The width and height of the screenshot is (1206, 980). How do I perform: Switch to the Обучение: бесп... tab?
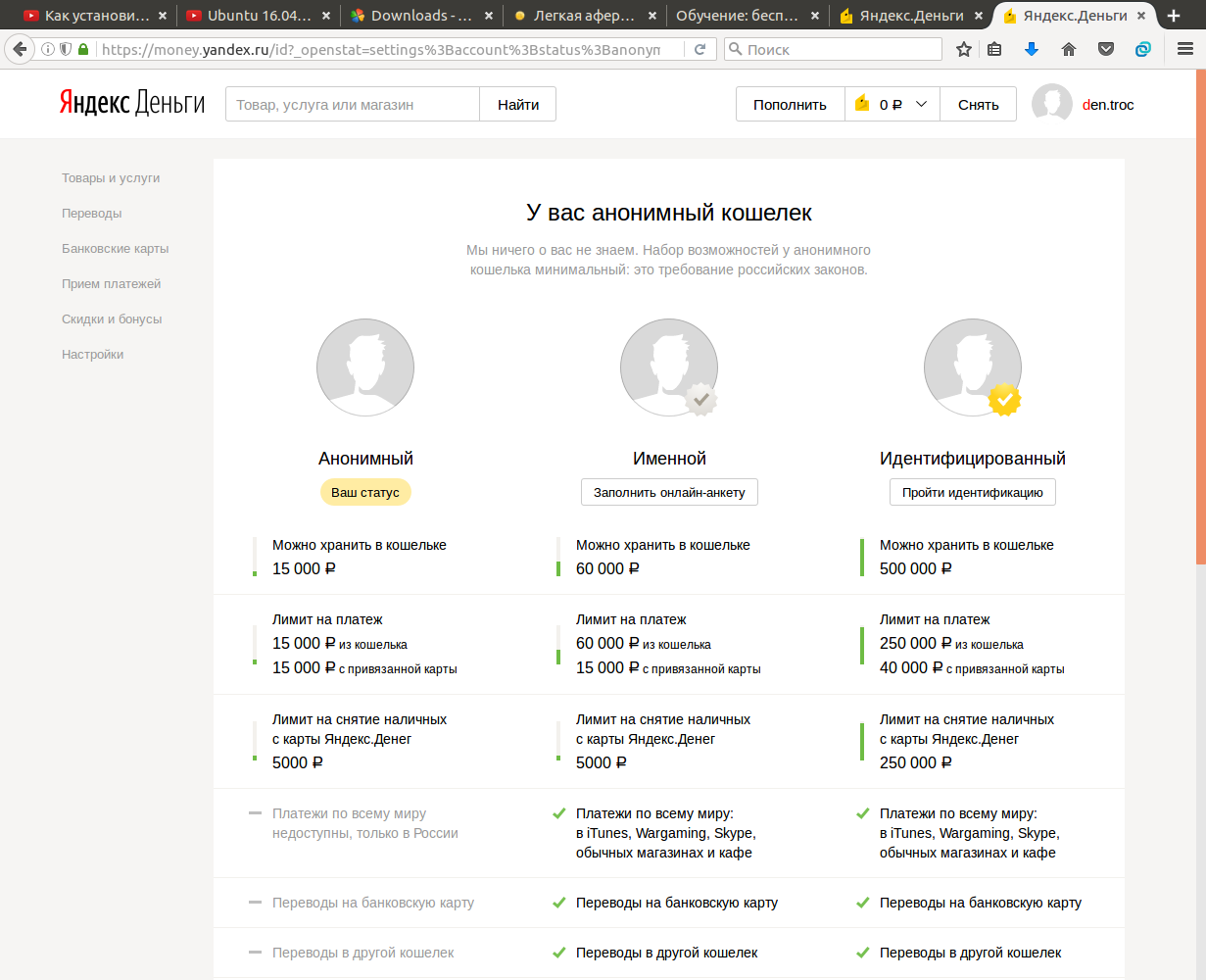pos(747,16)
